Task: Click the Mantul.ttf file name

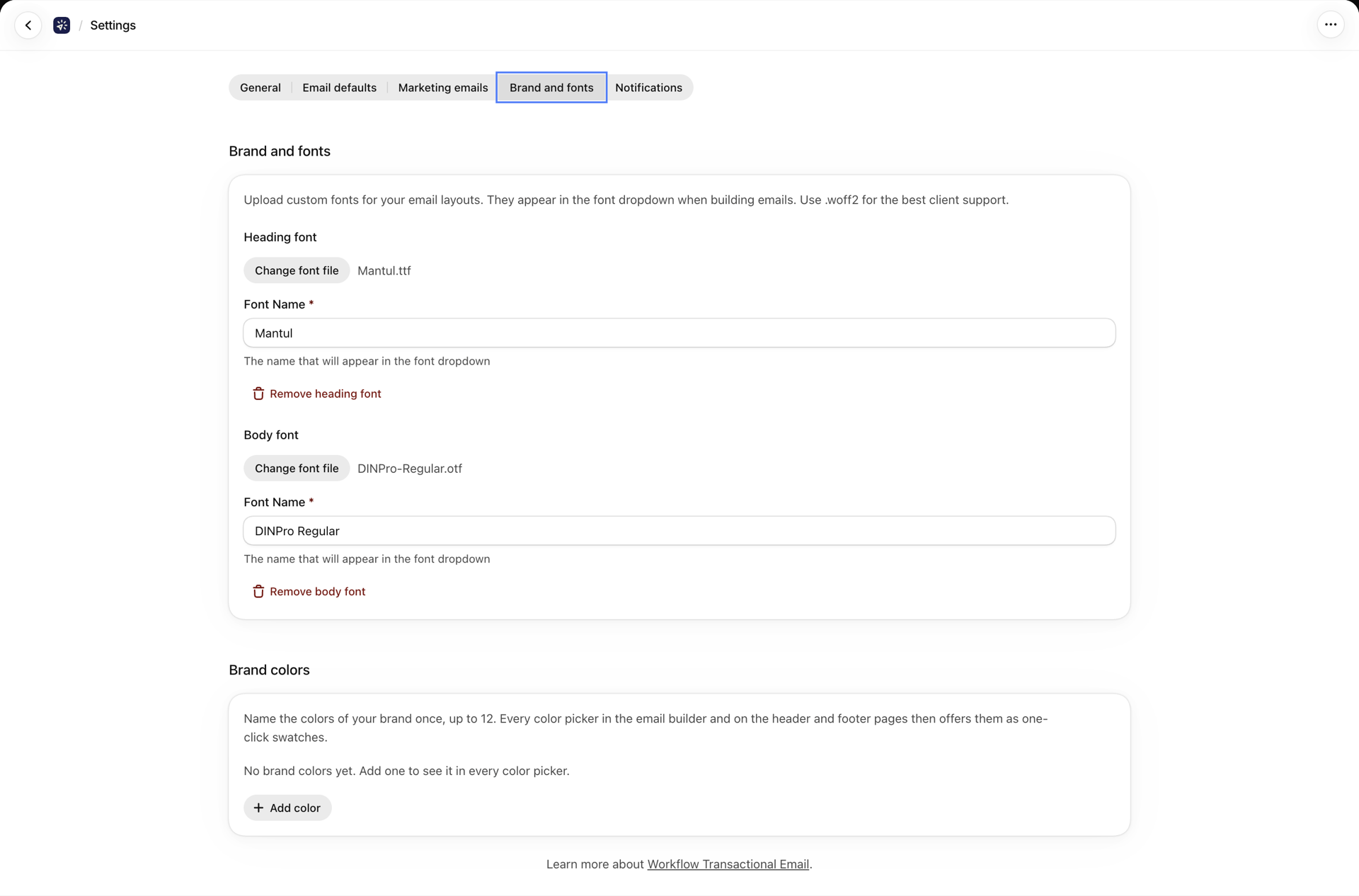Action: coord(384,271)
